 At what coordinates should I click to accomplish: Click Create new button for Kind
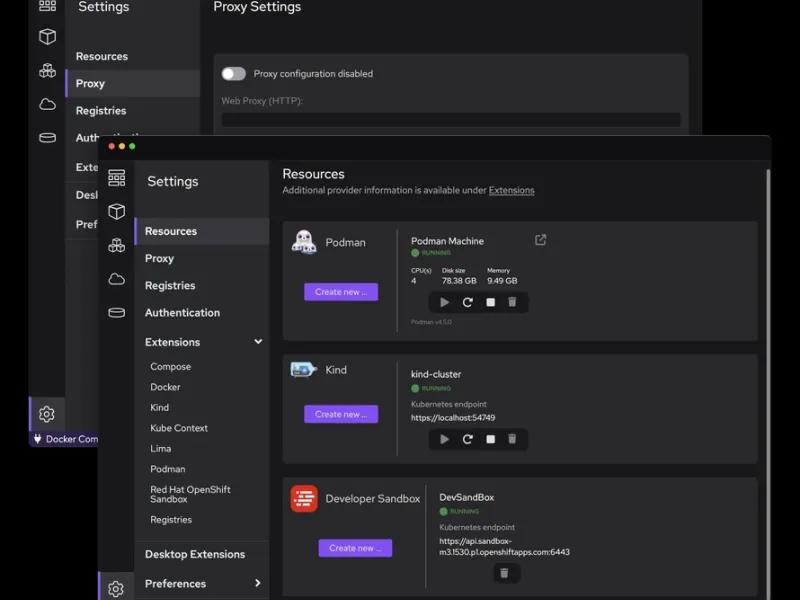click(341, 414)
